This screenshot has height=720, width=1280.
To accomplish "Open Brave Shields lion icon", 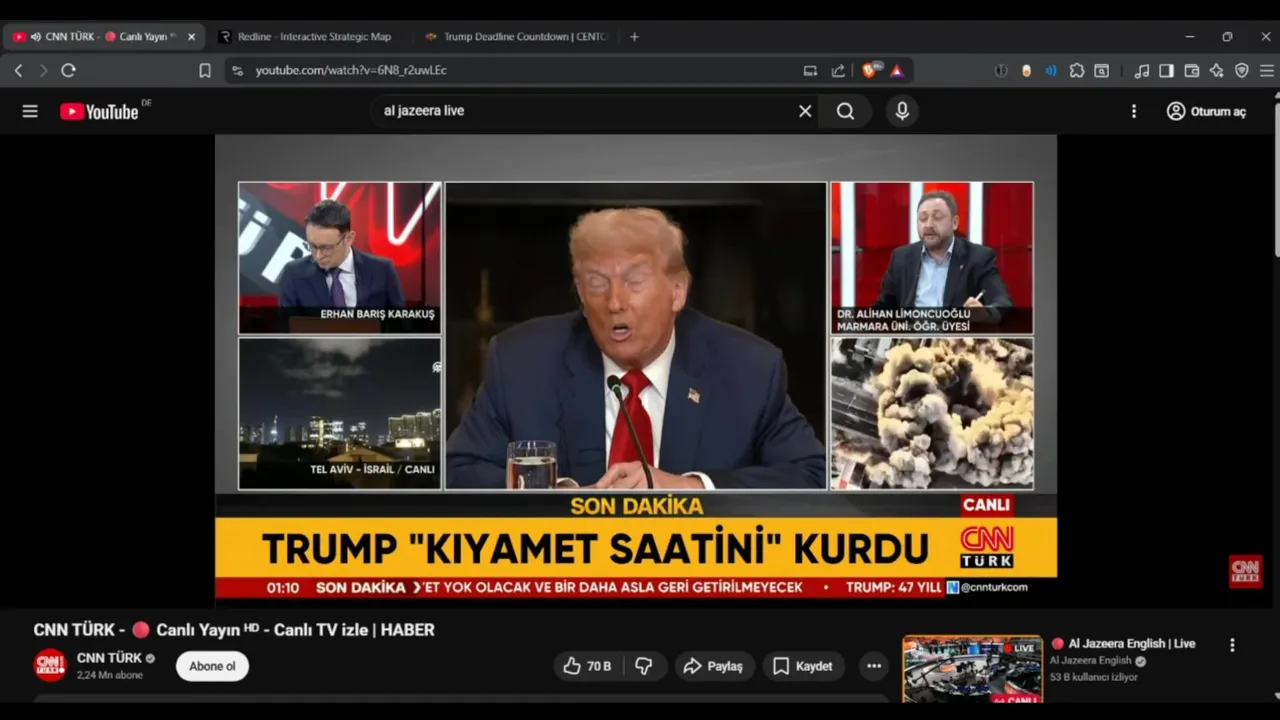I will 871,70.
